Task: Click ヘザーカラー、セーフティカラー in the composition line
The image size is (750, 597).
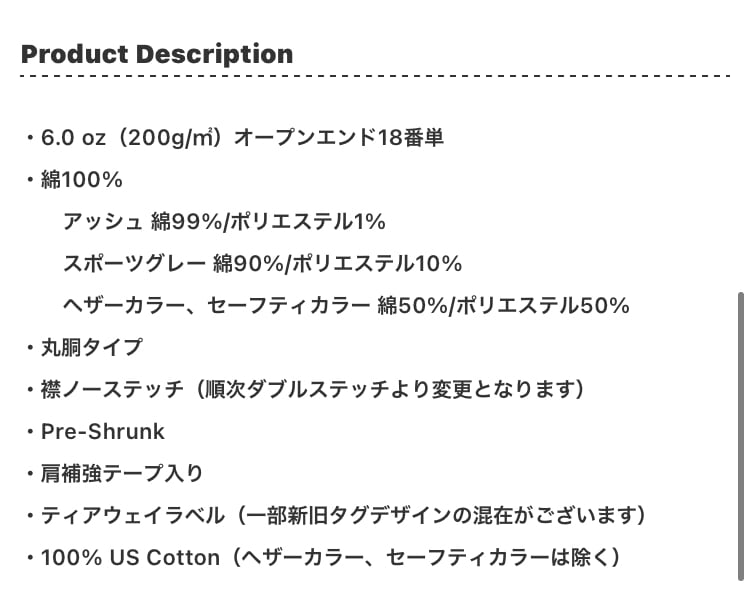Action: 215,306
